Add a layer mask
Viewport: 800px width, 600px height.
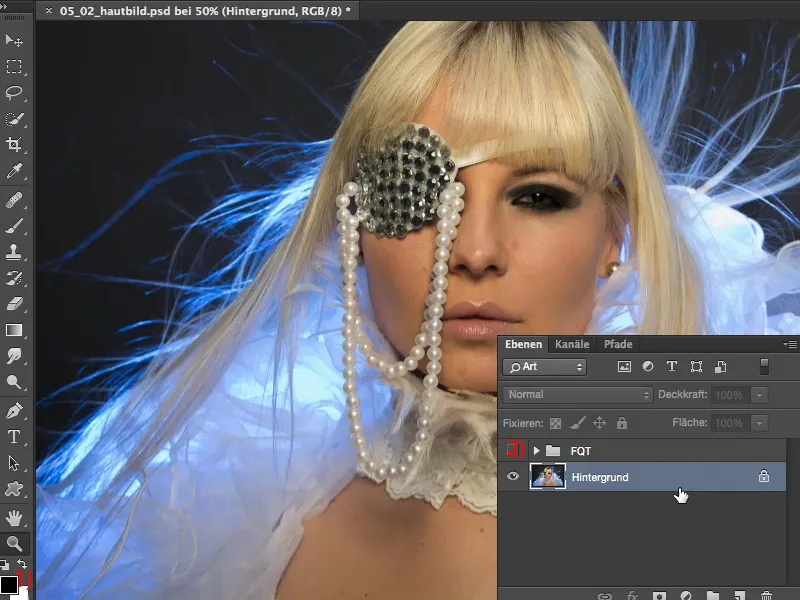click(x=659, y=595)
